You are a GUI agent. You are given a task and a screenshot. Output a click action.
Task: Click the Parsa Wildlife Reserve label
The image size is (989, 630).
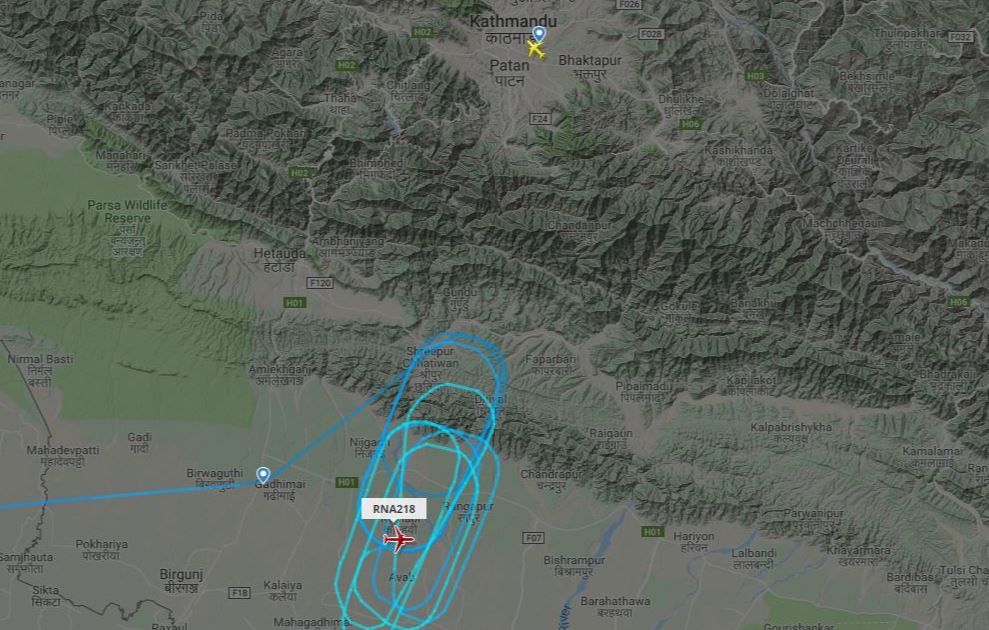tap(127, 211)
